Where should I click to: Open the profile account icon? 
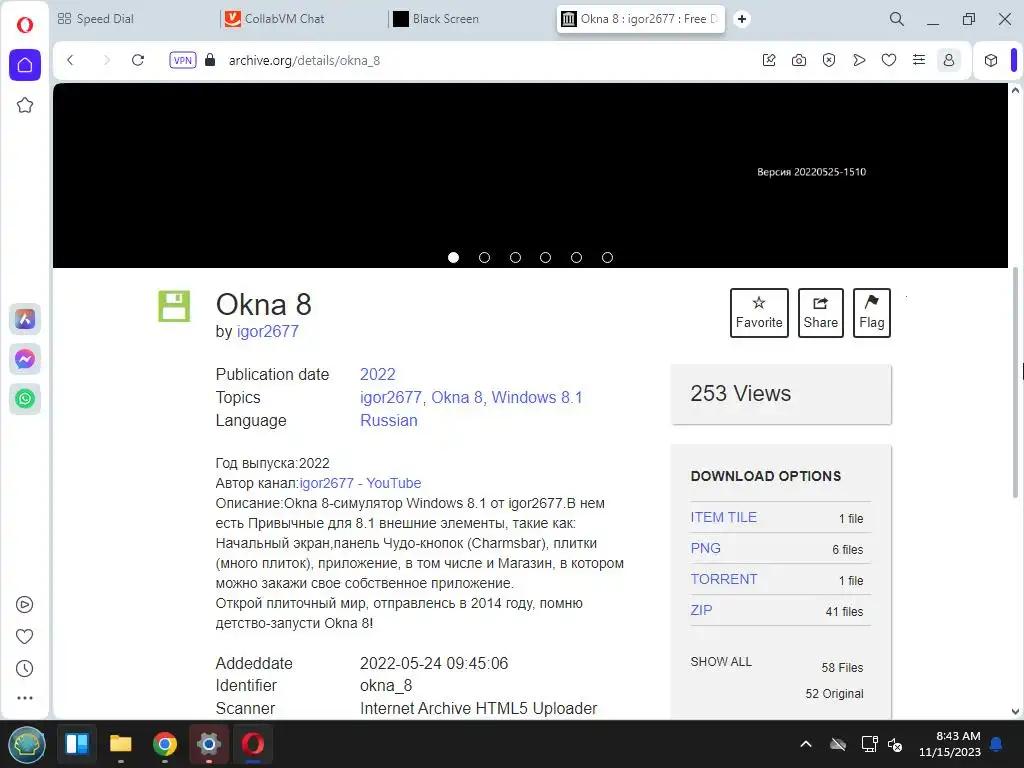pyautogui.click(x=949, y=60)
